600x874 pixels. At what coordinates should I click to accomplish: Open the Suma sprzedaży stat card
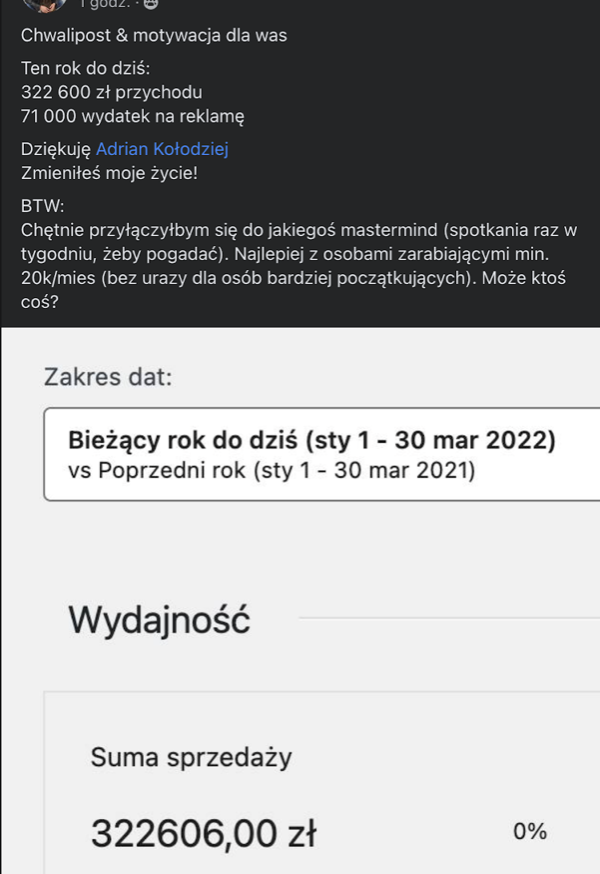tap(322, 783)
